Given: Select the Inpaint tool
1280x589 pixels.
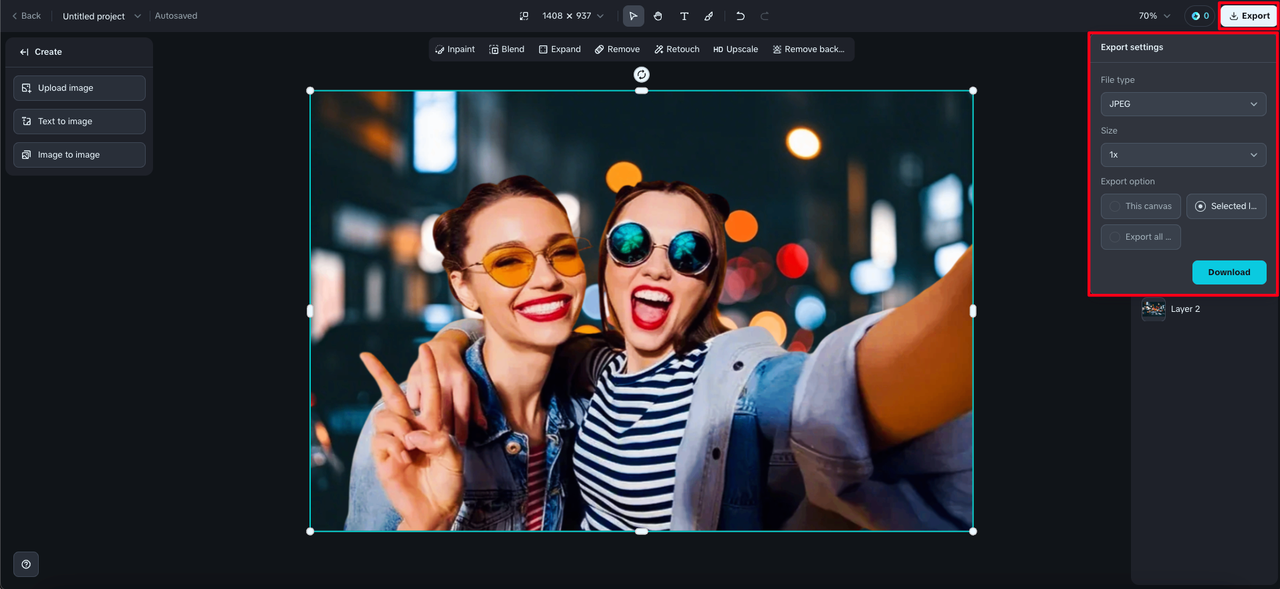Looking at the screenshot, I should [455, 49].
